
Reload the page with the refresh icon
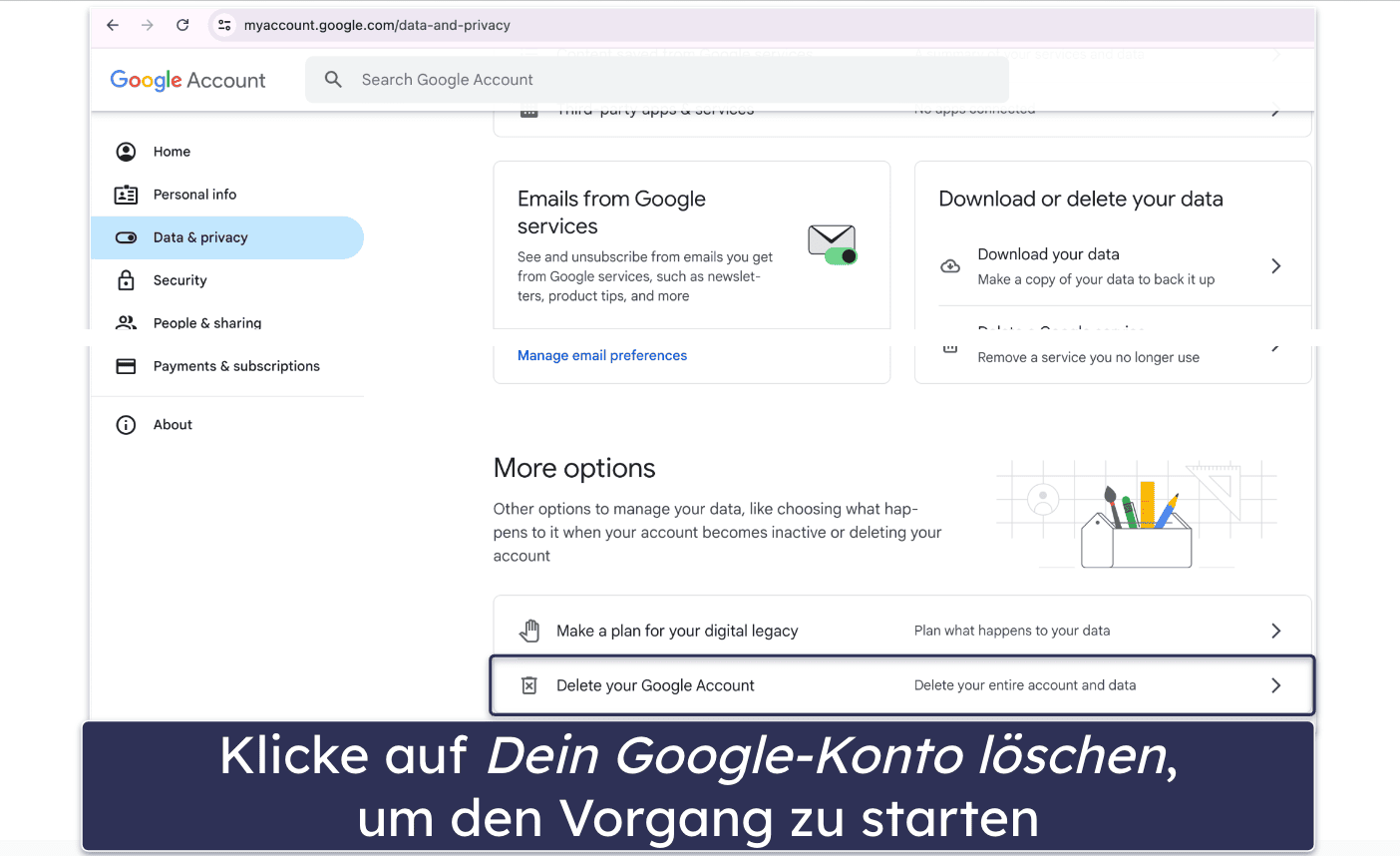(x=182, y=25)
